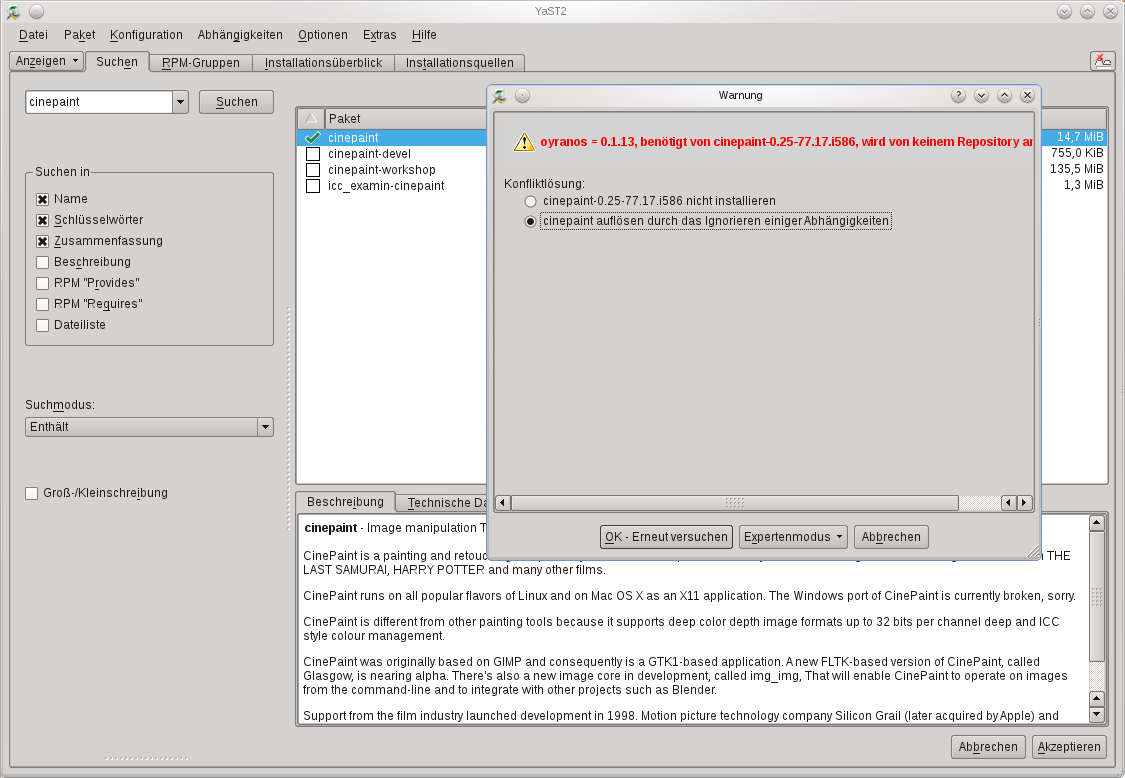Open the Konfiguration menu
Image resolution: width=1125 pixels, height=778 pixels.
coord(146,34)
